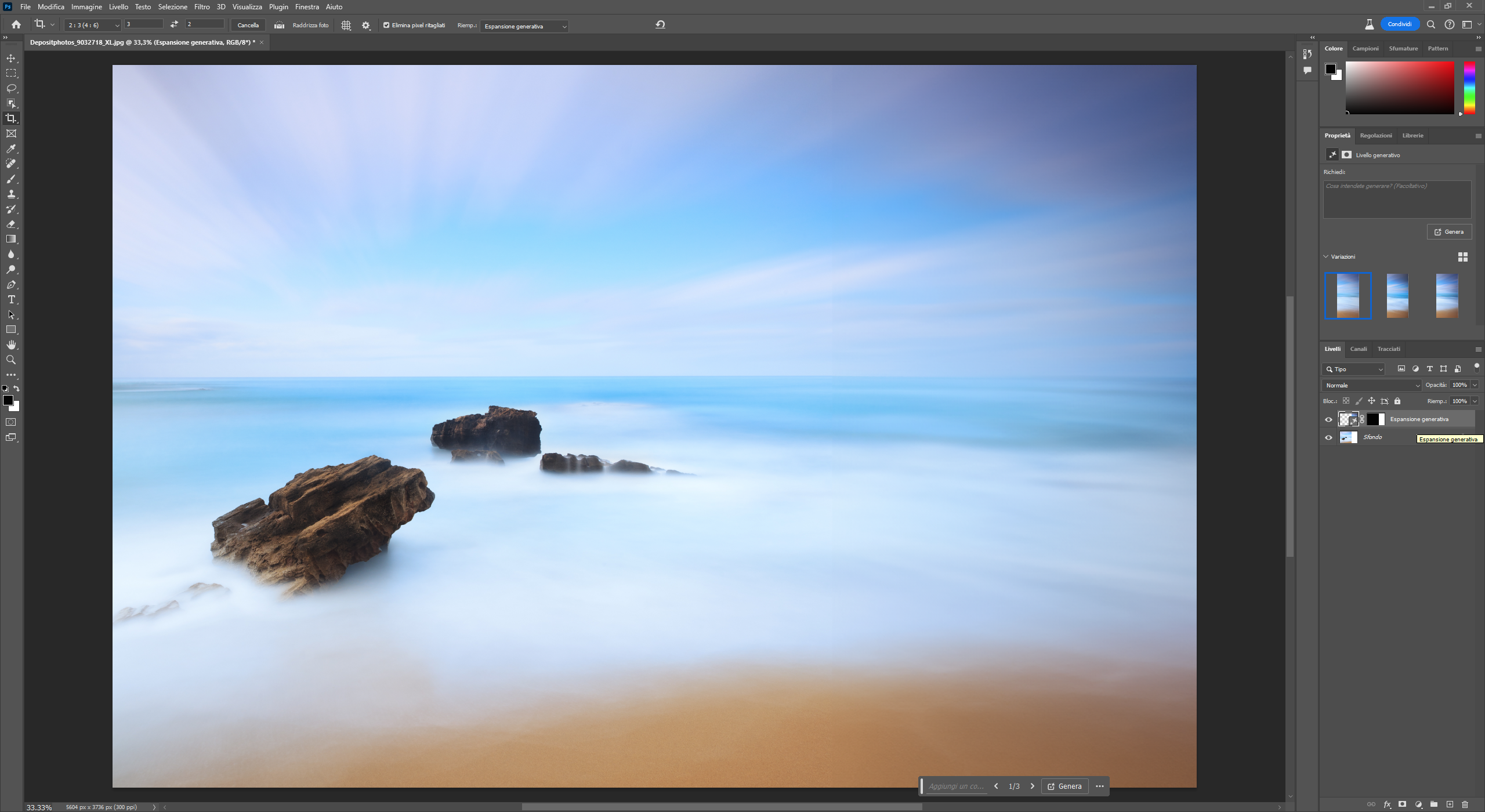
Task: Select the Eyedropper tool
Action: (11, 148)
